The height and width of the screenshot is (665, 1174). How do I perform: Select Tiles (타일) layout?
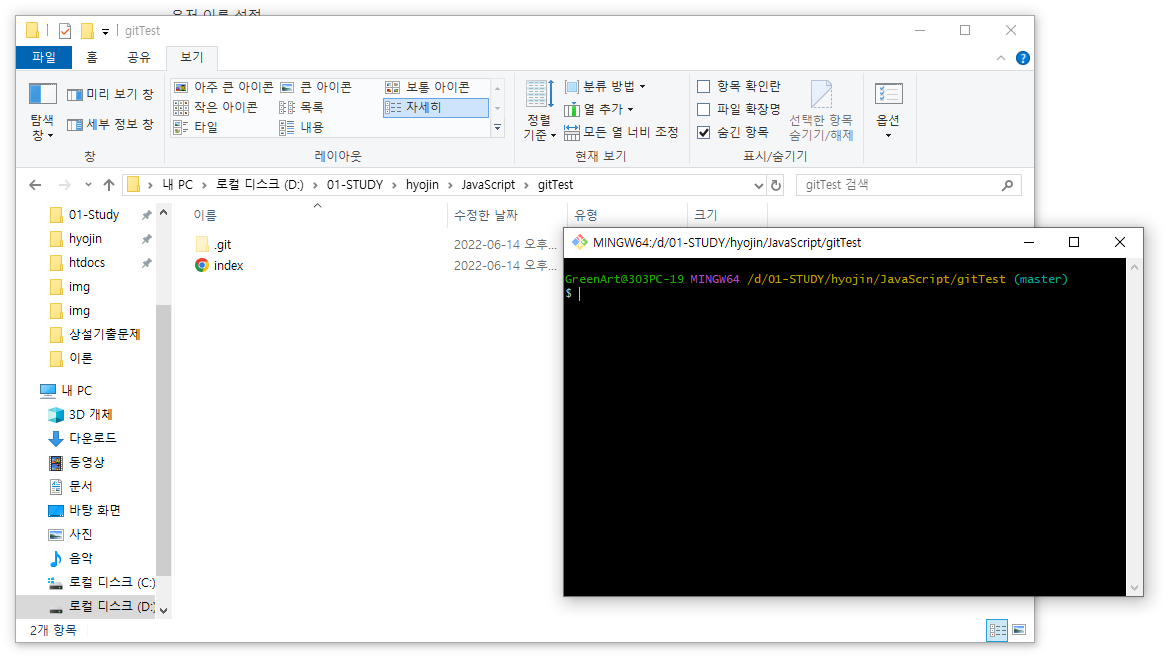pyautogui.click(x=195, y=127)
